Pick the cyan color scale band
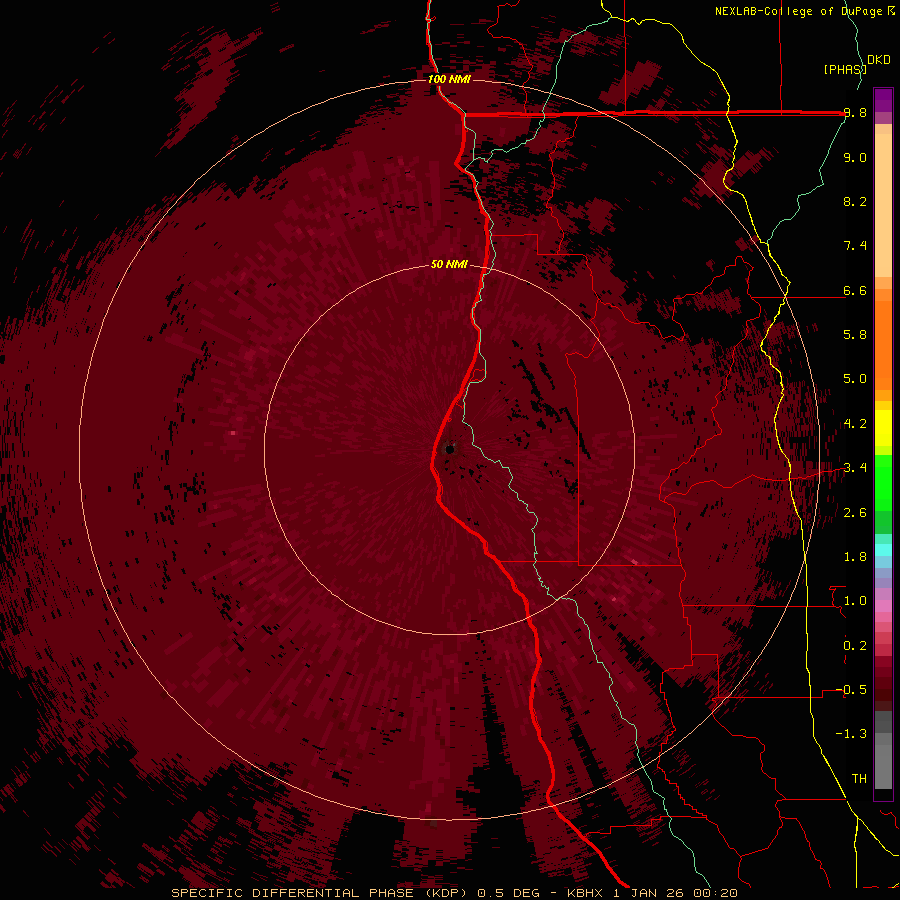Viewport: 900px width, 900px height. (x=883, y=550)
